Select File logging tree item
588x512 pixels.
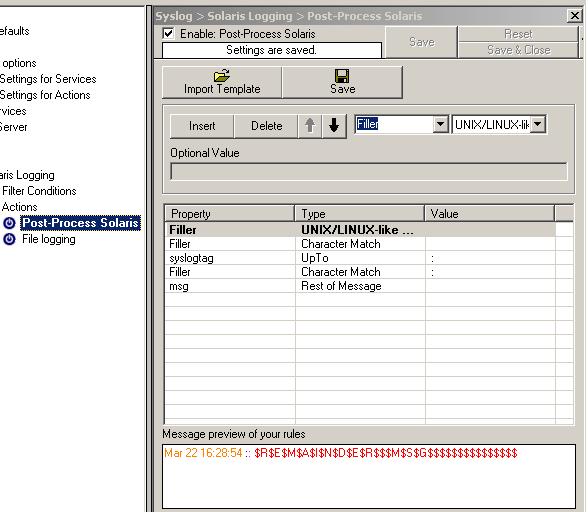point(49,239)
